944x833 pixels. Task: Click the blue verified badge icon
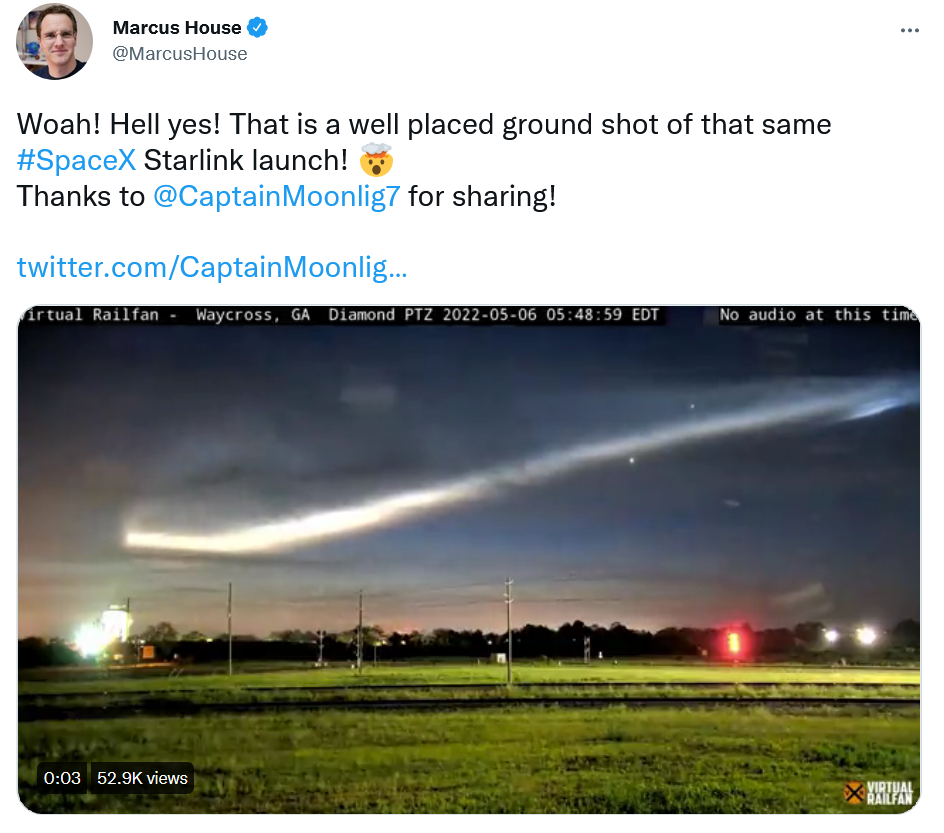pyautogui.click(x=258, y=28)
